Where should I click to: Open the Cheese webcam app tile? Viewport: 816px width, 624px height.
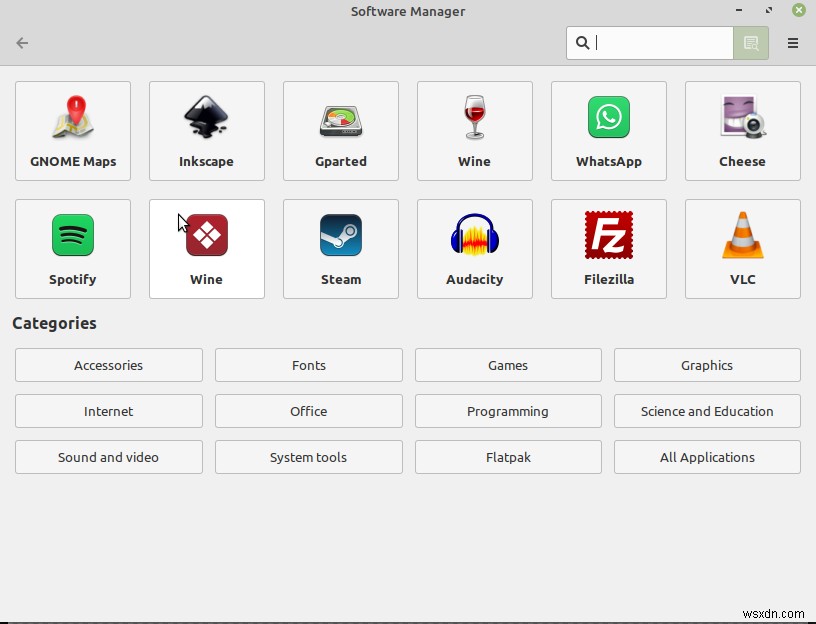[x=743, y=131]
